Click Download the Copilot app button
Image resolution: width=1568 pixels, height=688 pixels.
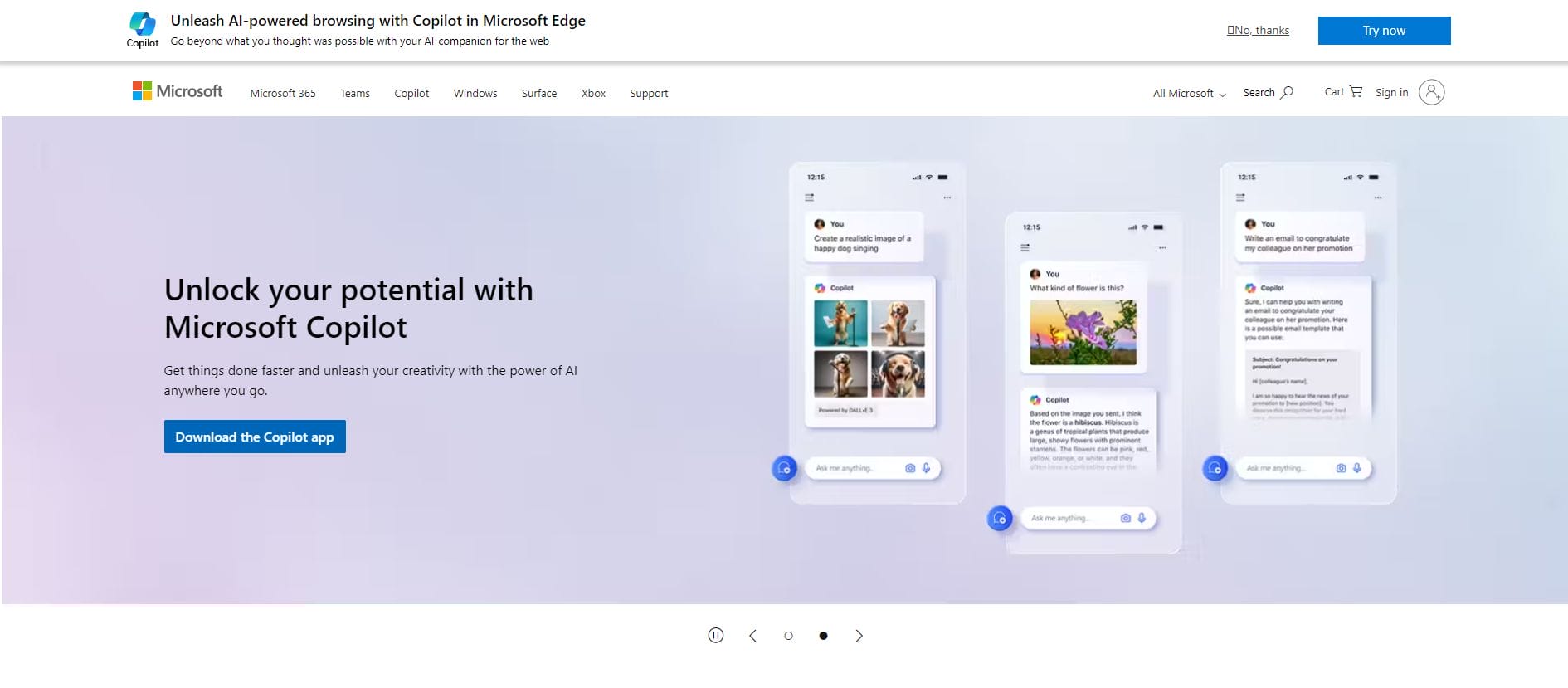[x=255, y=437]
